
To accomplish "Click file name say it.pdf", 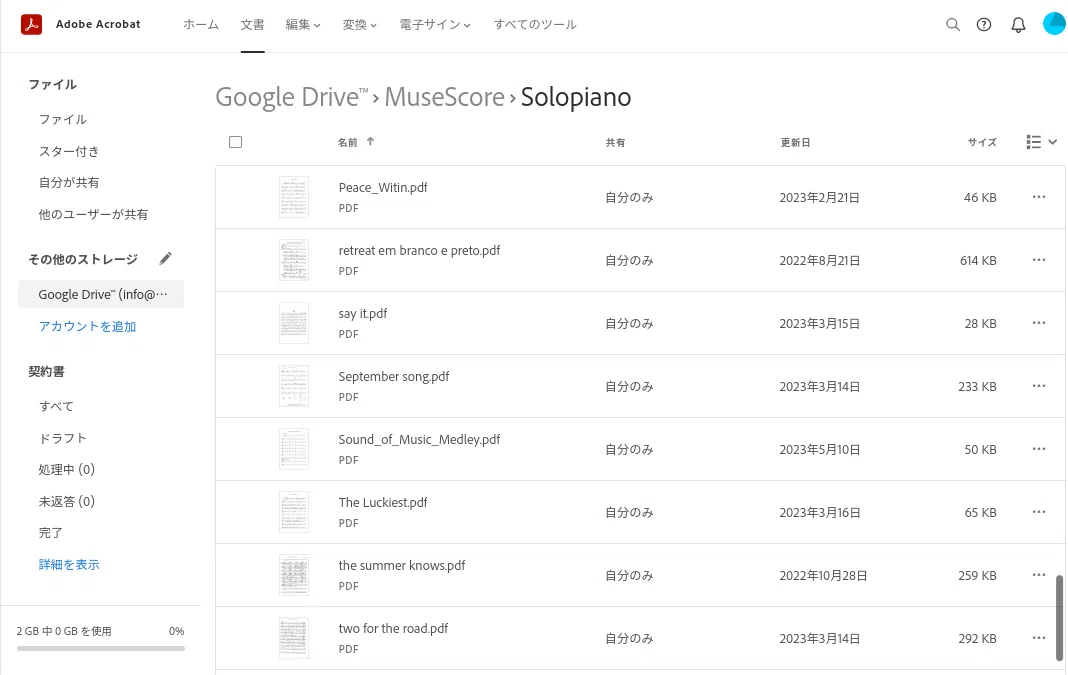I will [x=362, y=313].
